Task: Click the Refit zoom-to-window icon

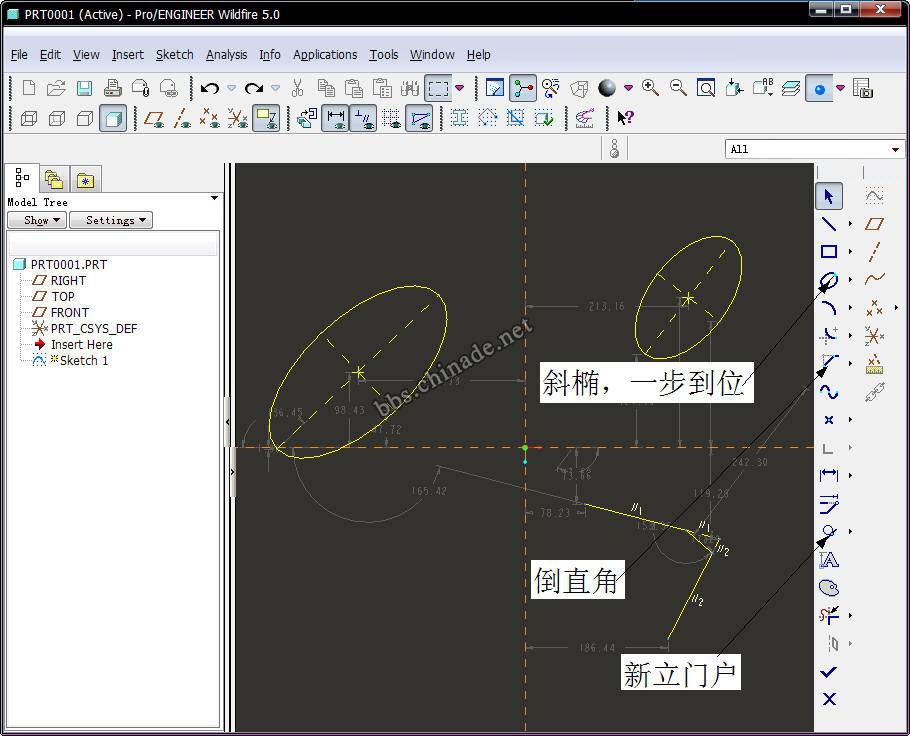Action: point(706,88)
